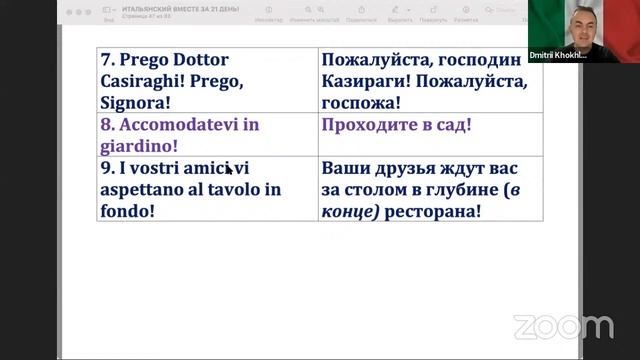
Task: Click the document title ИТАЛЬЯНСКИЙ ВМЕСТЕ ЗА 21 ДЕНЬ
Action: coord(180,9)
